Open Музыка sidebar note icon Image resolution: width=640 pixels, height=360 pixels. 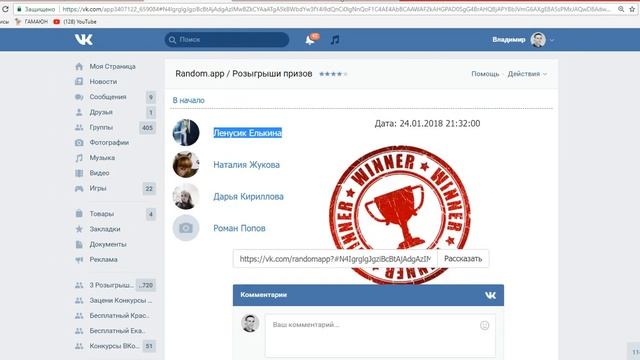[79, 158]
